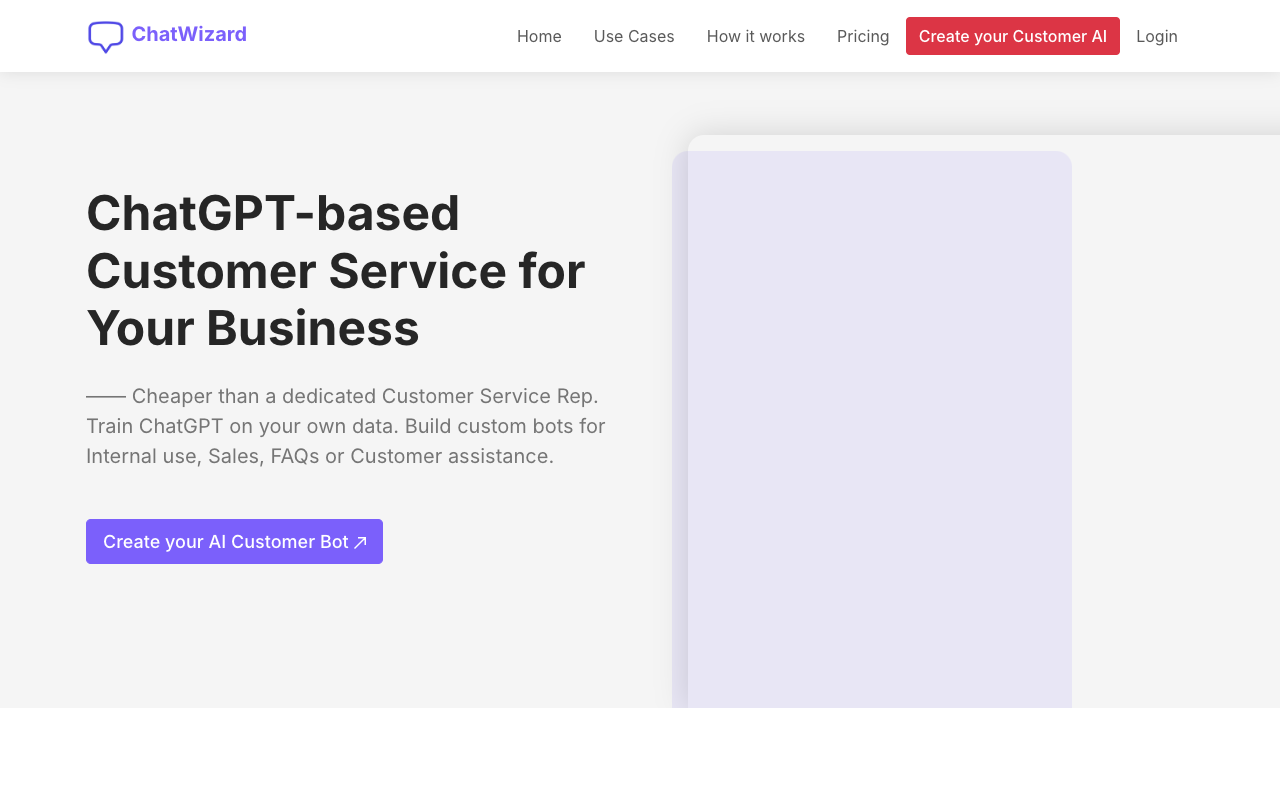Click the lavender preview panel in hero
Image resolution: width=1280 pixels, height=800 pixels.
click(x=872, y=430)
